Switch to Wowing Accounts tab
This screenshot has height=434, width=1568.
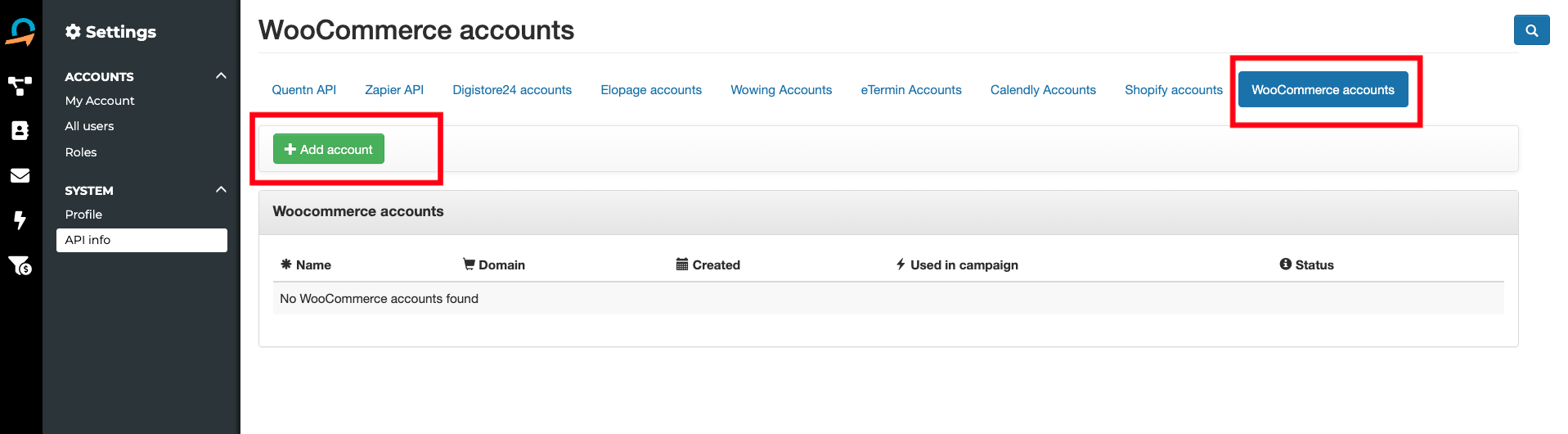[781, 89]
